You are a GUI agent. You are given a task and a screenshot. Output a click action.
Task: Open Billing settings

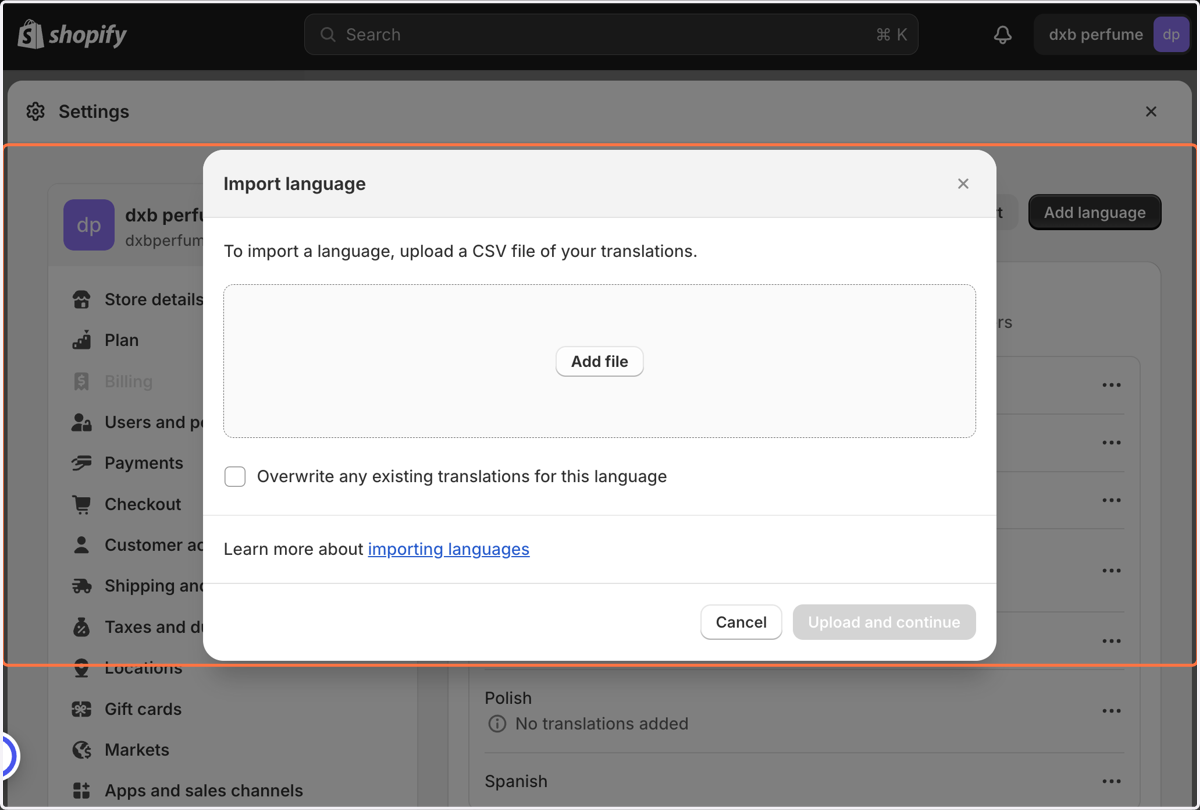(x=128, y=382)
